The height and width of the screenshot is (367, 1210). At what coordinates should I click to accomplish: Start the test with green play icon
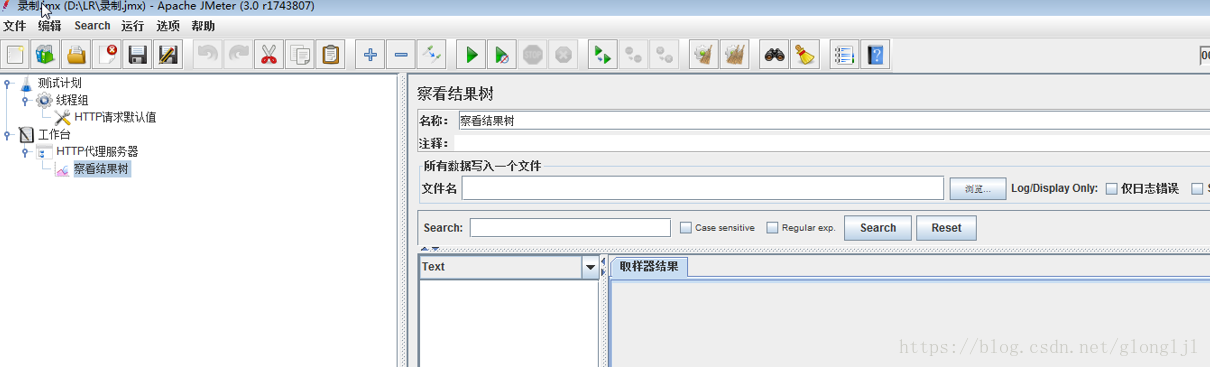coord(471,54)
